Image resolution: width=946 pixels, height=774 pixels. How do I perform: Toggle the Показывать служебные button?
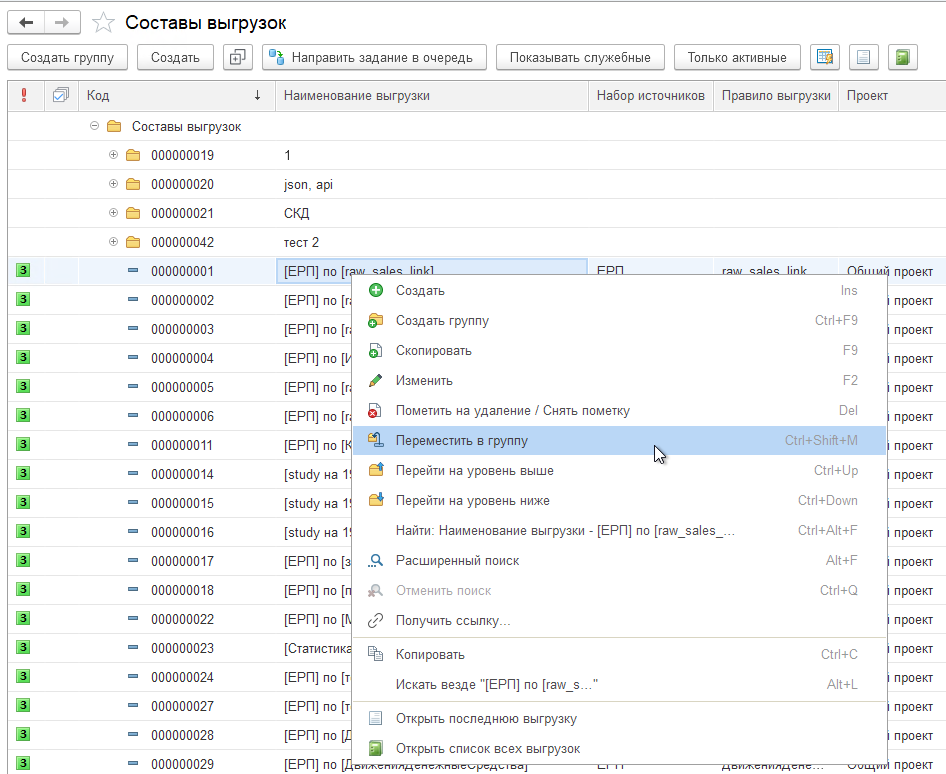coord(580,57)
